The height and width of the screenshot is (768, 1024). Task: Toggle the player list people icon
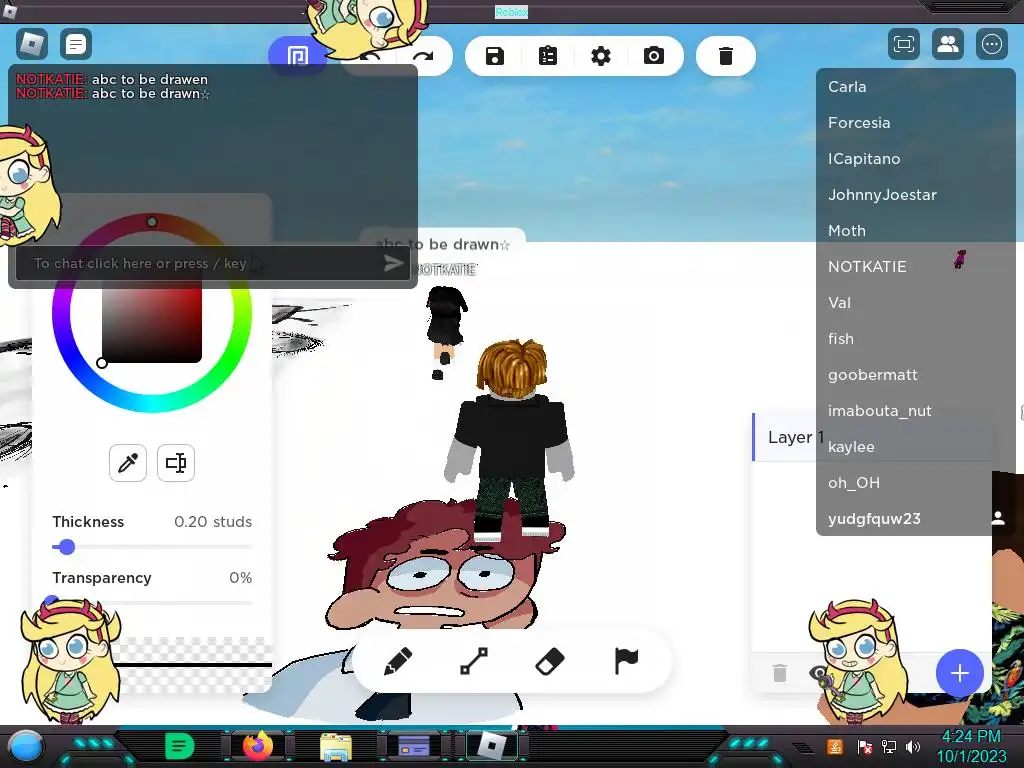coord(948,44)
